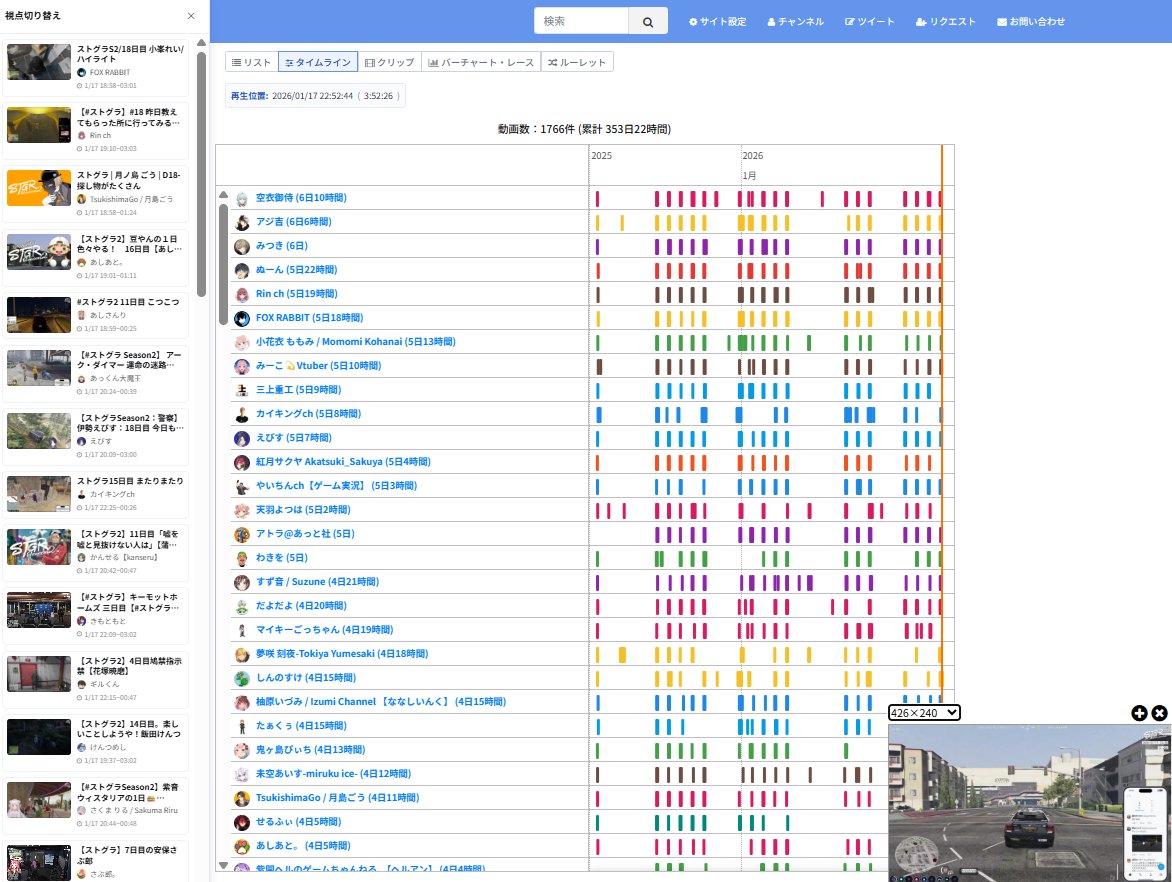Viewport: 1172px width, 882px height.
Task: Click the search magnifier button
Action: pos(648,22)
